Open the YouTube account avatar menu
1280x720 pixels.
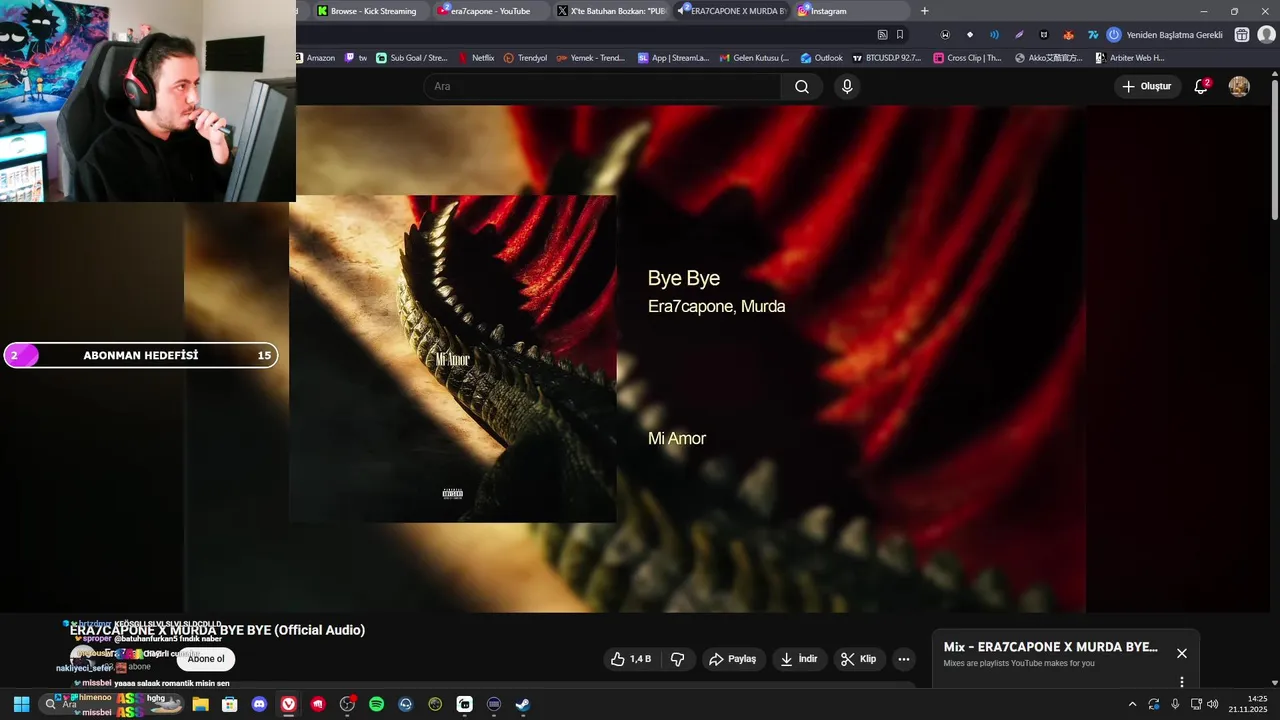click(x=1239, y=87)
